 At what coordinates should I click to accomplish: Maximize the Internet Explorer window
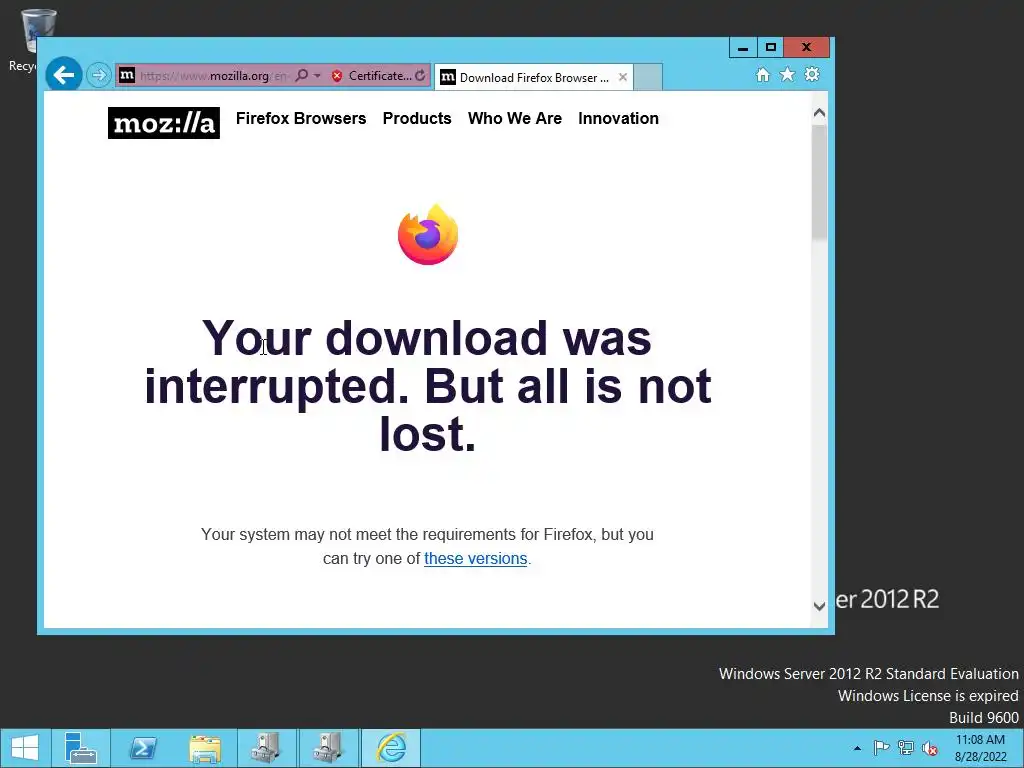pos(770,48)
